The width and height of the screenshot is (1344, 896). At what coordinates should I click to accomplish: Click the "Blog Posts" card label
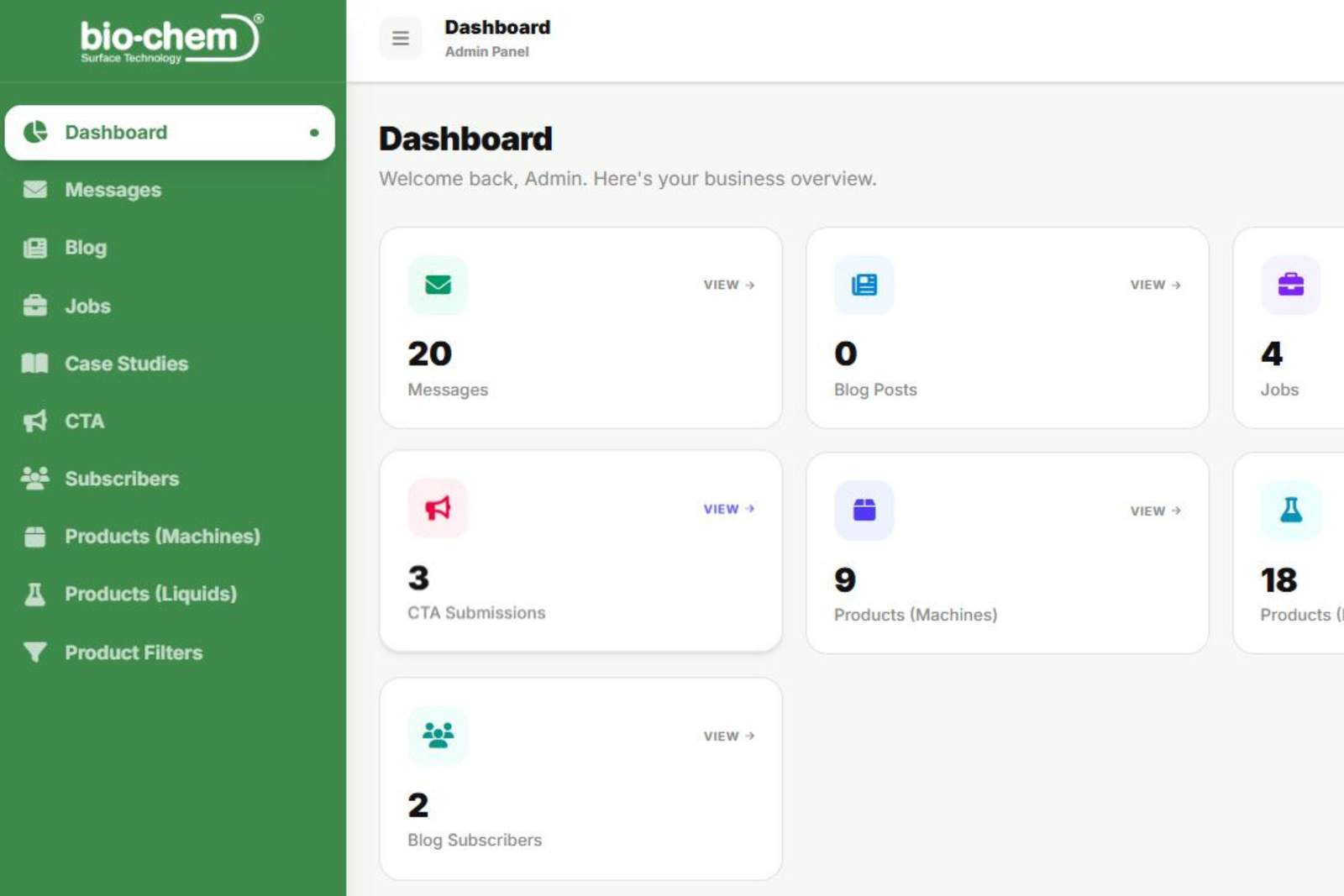[x=875, y=390]
